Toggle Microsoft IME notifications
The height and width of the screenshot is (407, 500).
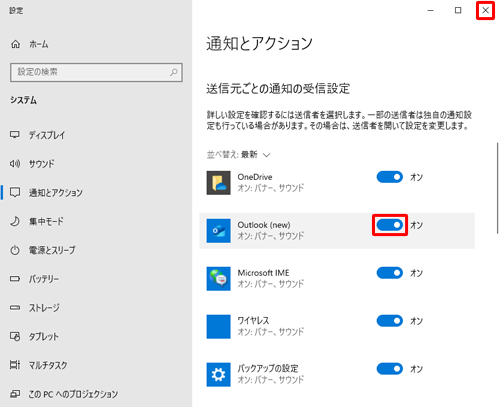click(x=390, y=273)
